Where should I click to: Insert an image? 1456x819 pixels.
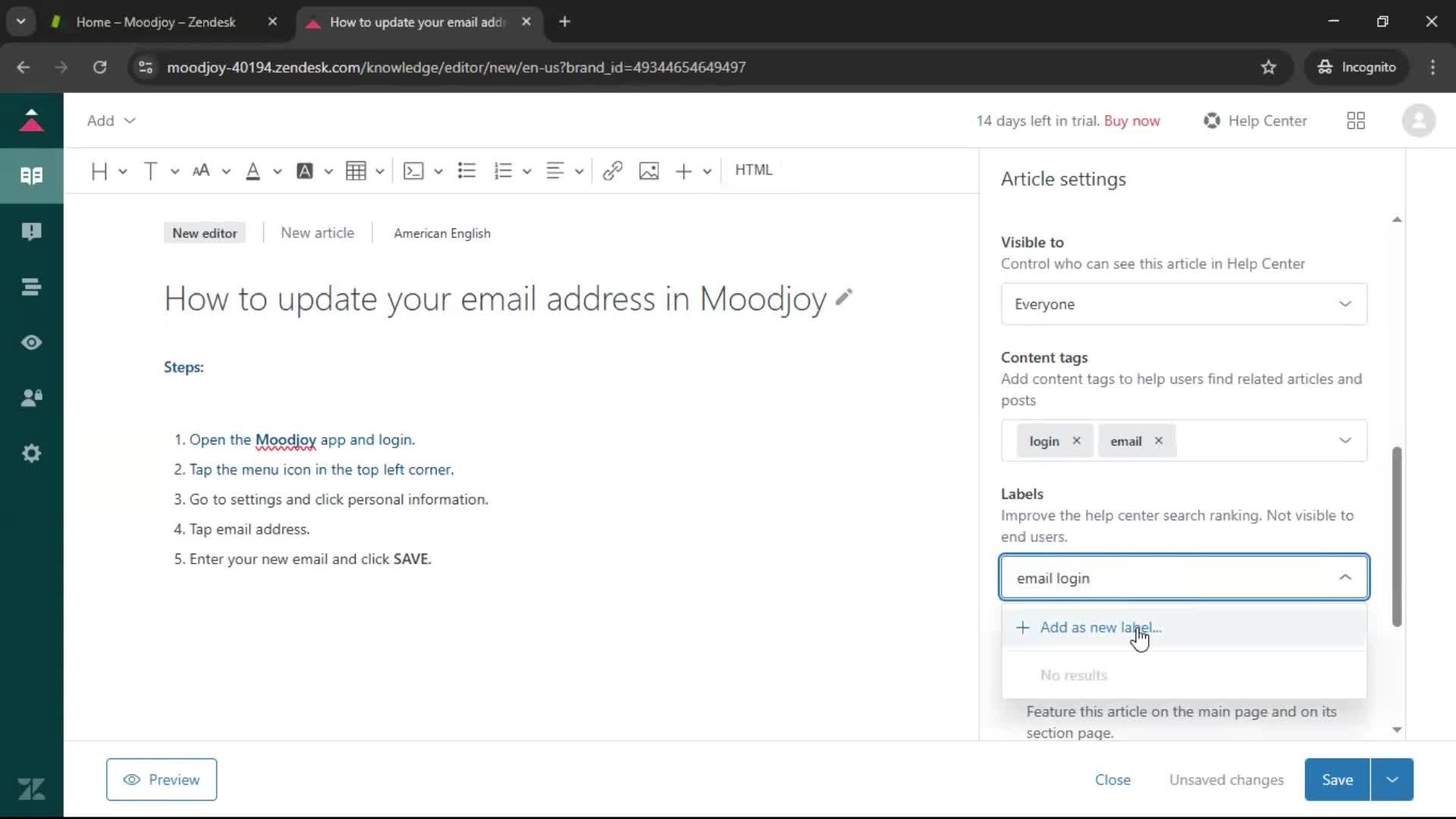point(649,171)
